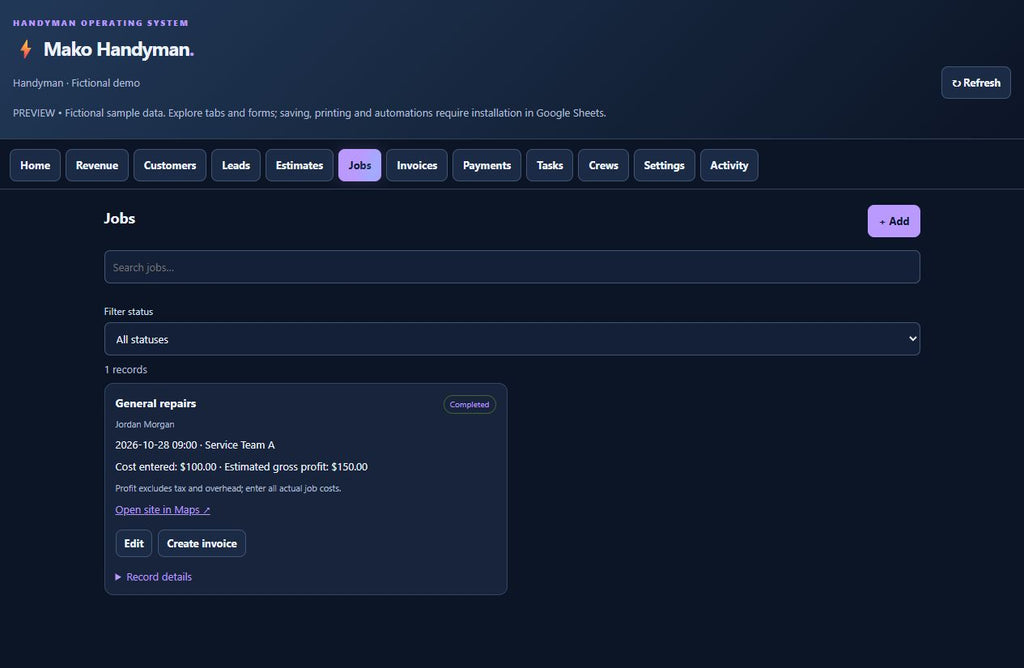Image resolution: width=1024 pixels, height=668 pixels.
Task: Open site in Maps link
Action: click(x=163, y=510)
